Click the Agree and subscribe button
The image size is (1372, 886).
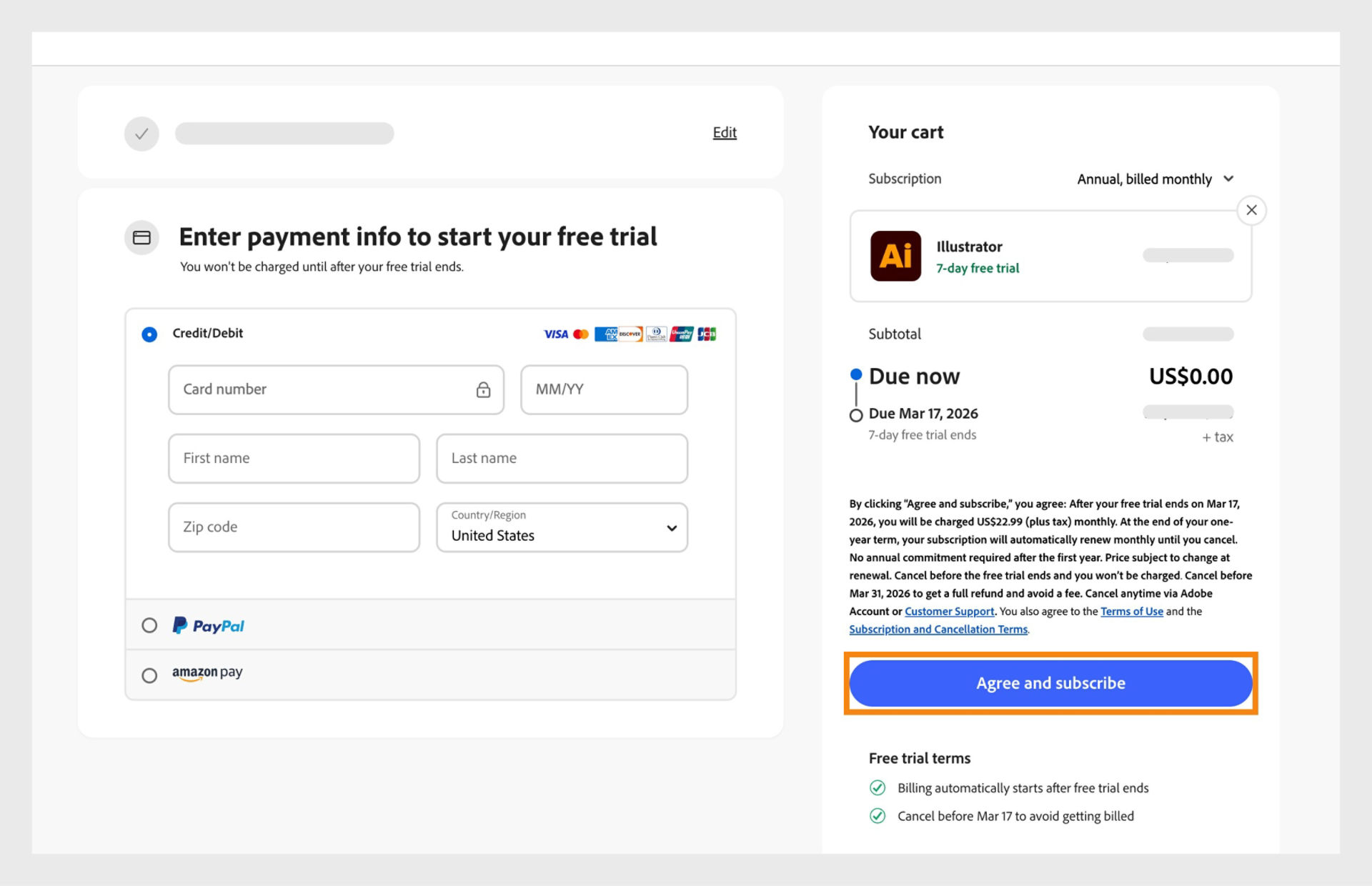pyautogui.click(x=1050, y=683)
